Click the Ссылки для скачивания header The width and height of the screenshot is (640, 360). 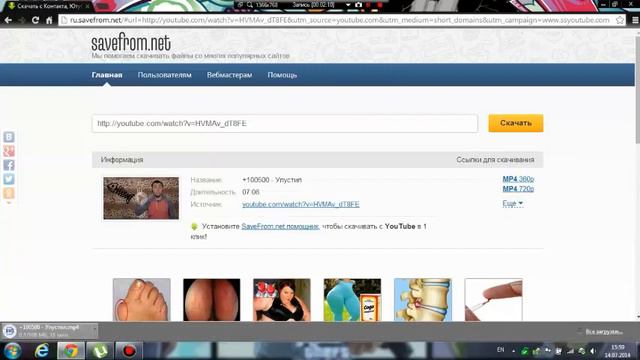495,160
